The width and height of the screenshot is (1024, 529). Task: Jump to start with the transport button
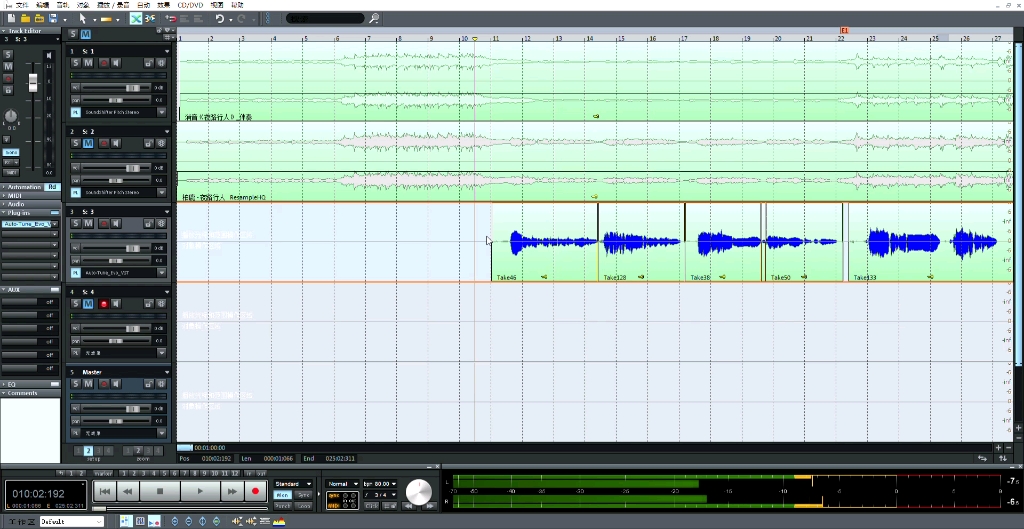click(104, 491)
